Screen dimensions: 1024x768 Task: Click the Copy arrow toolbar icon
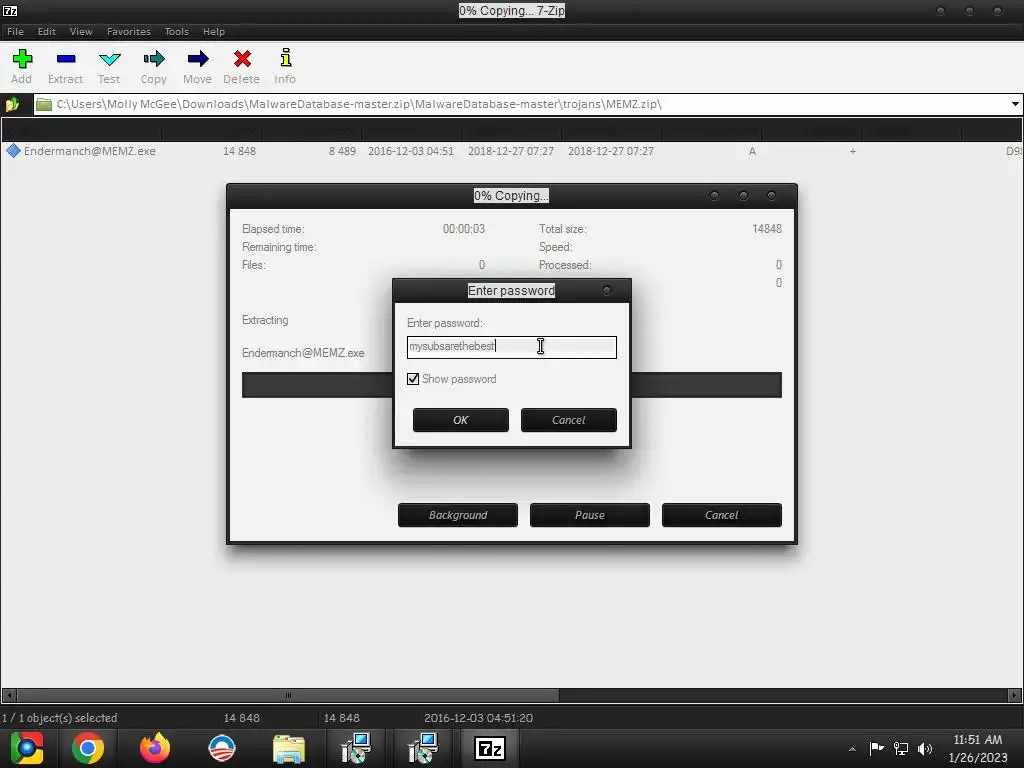click(154, 59)
